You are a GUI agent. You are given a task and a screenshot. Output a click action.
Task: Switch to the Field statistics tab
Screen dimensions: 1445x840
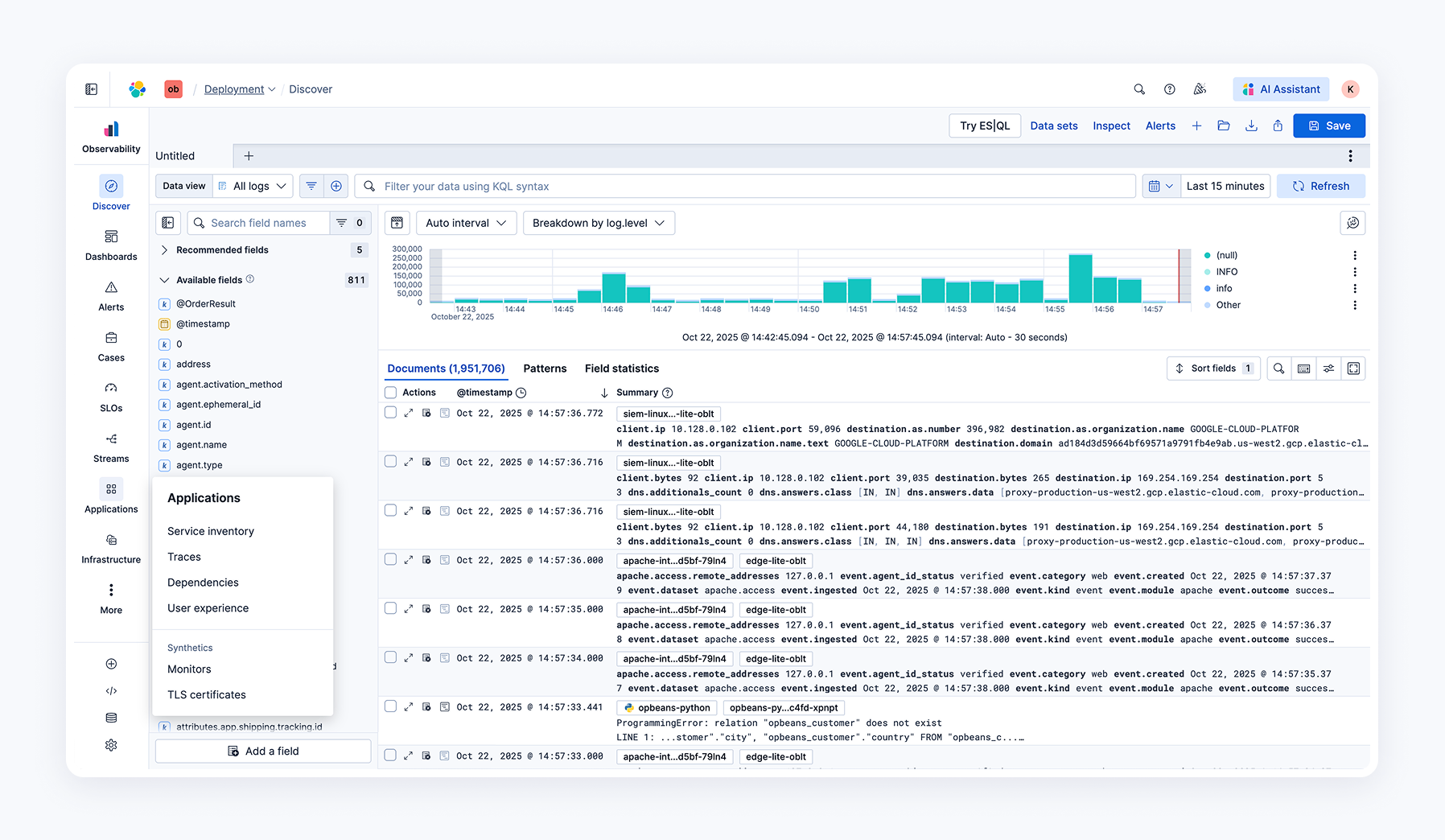(x=622, y=369)
